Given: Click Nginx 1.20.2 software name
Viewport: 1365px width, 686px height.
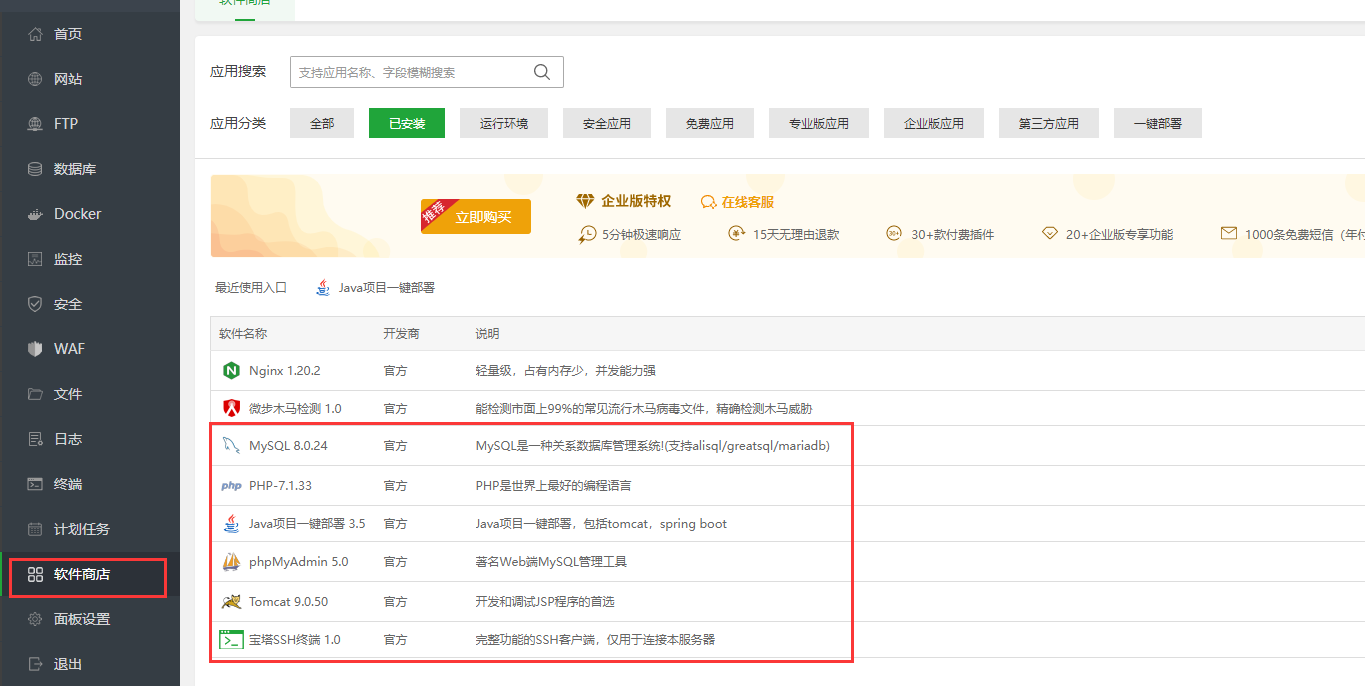Looking at the screenshot, I should [x=285, y=371].
